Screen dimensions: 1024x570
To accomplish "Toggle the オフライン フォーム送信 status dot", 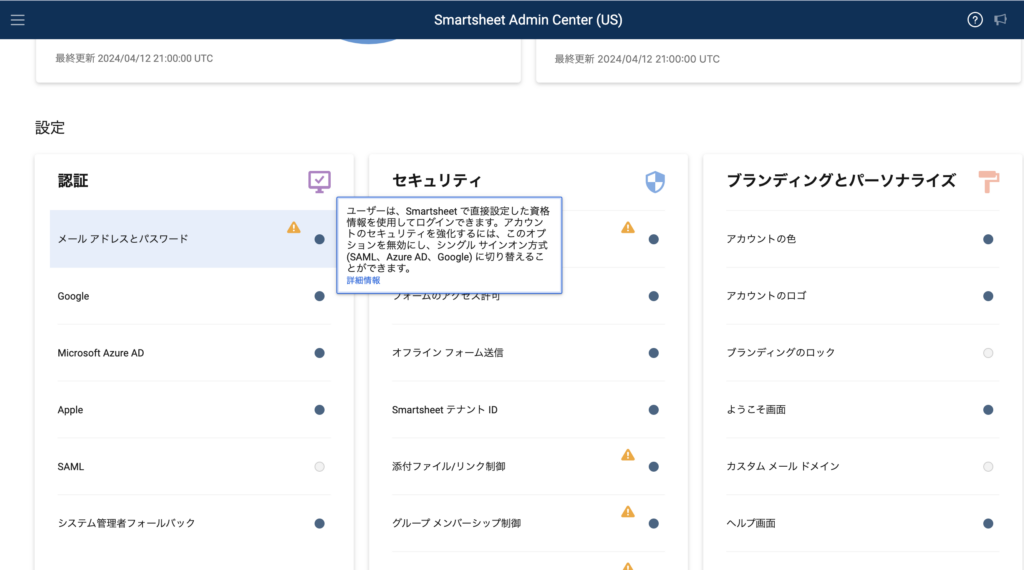I will 653,353.
